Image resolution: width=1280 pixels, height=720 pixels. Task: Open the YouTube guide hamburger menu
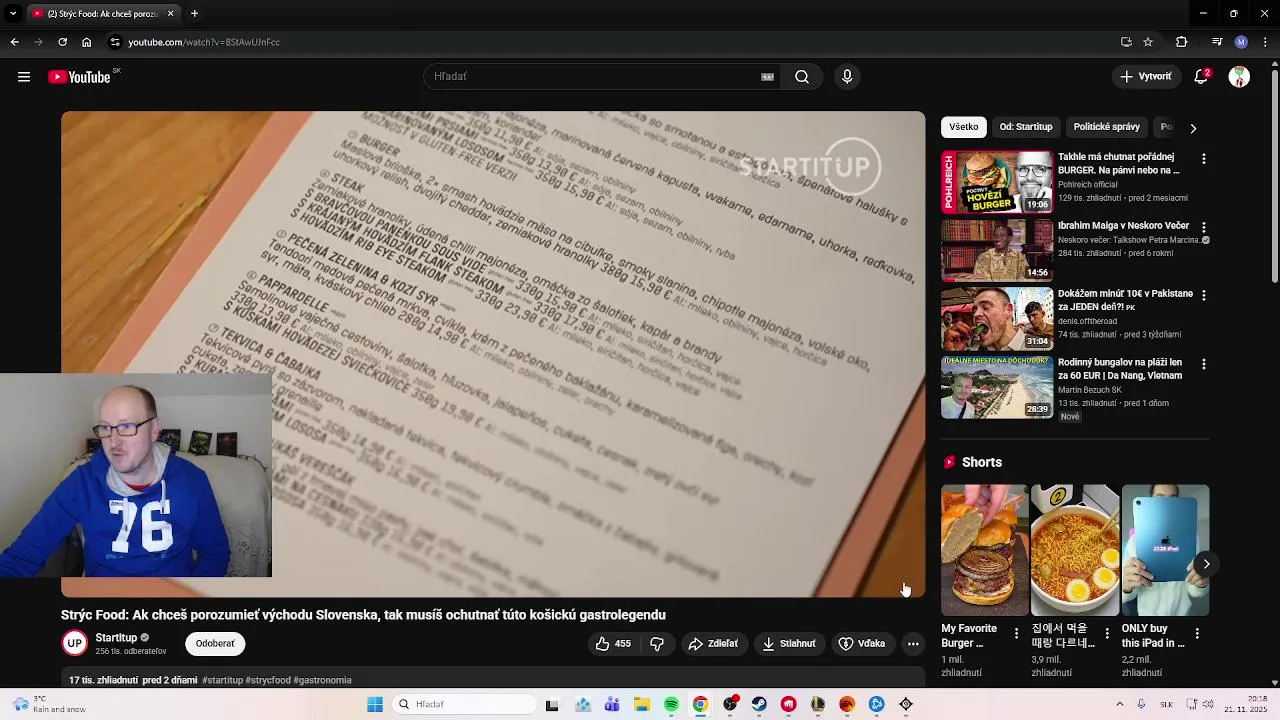[x=24, y=77]
